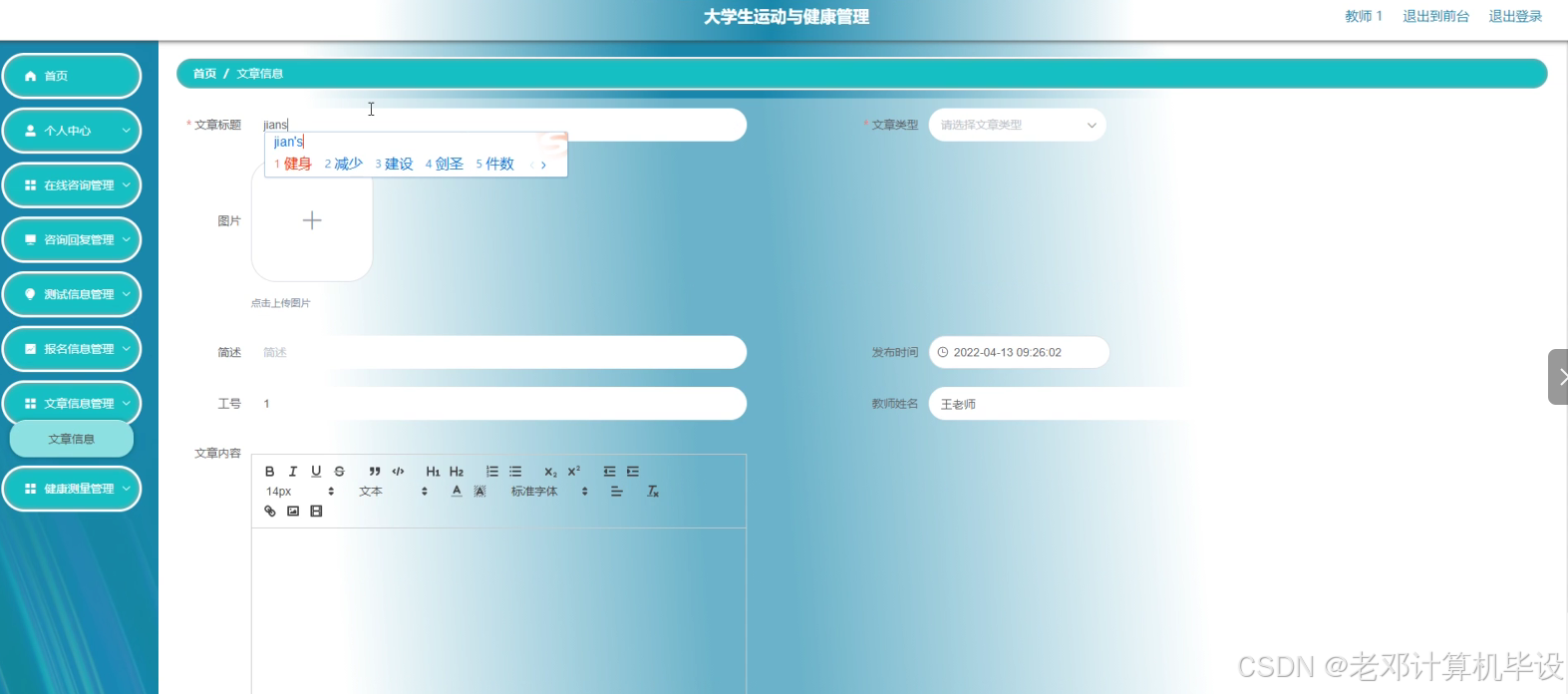Choose IME candidate 5 件数
This screenshot has height=694, width=1568.
tap(495, 164)
